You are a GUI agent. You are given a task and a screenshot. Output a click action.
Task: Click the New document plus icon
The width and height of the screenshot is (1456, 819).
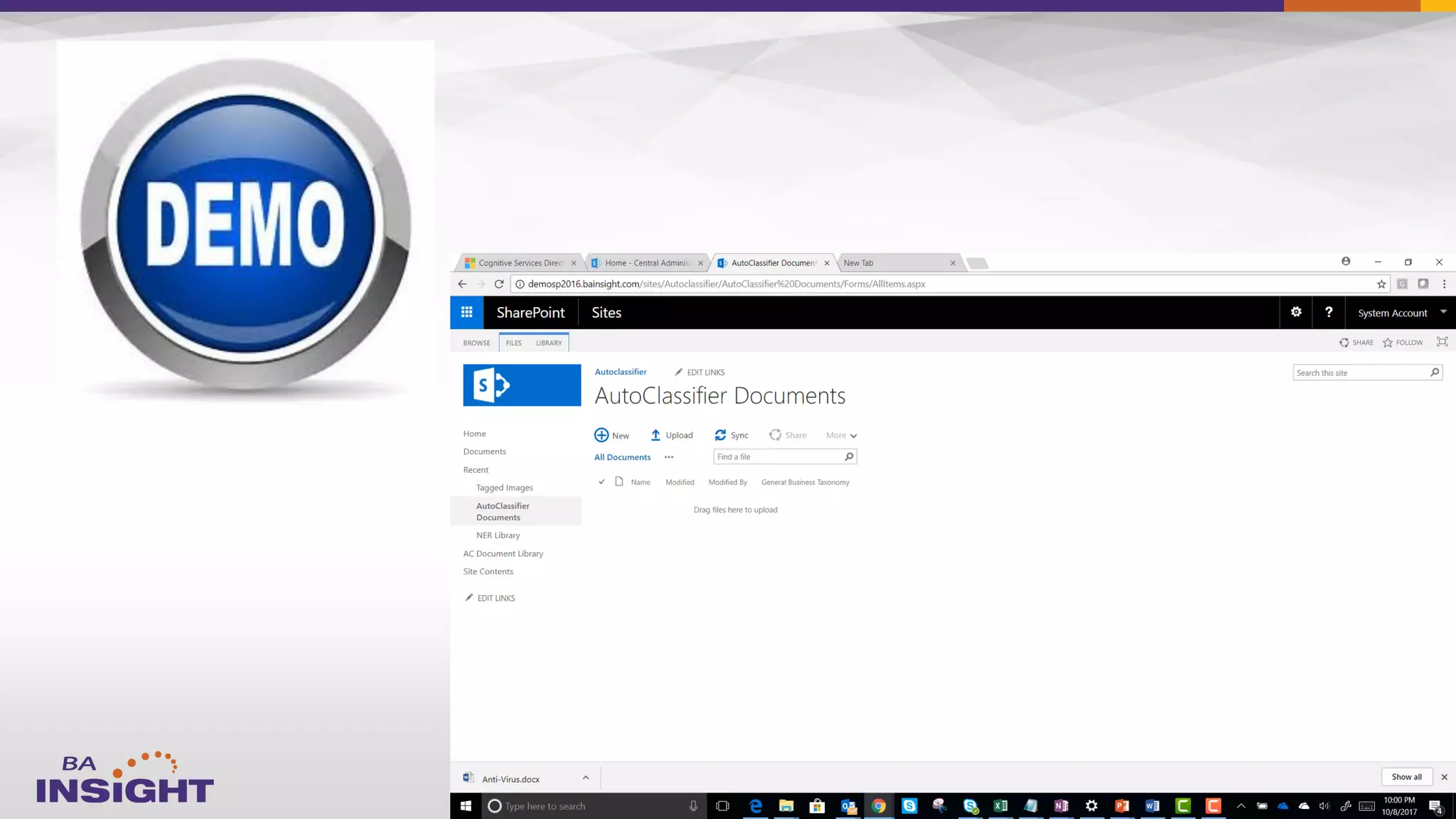pos(601,435)
